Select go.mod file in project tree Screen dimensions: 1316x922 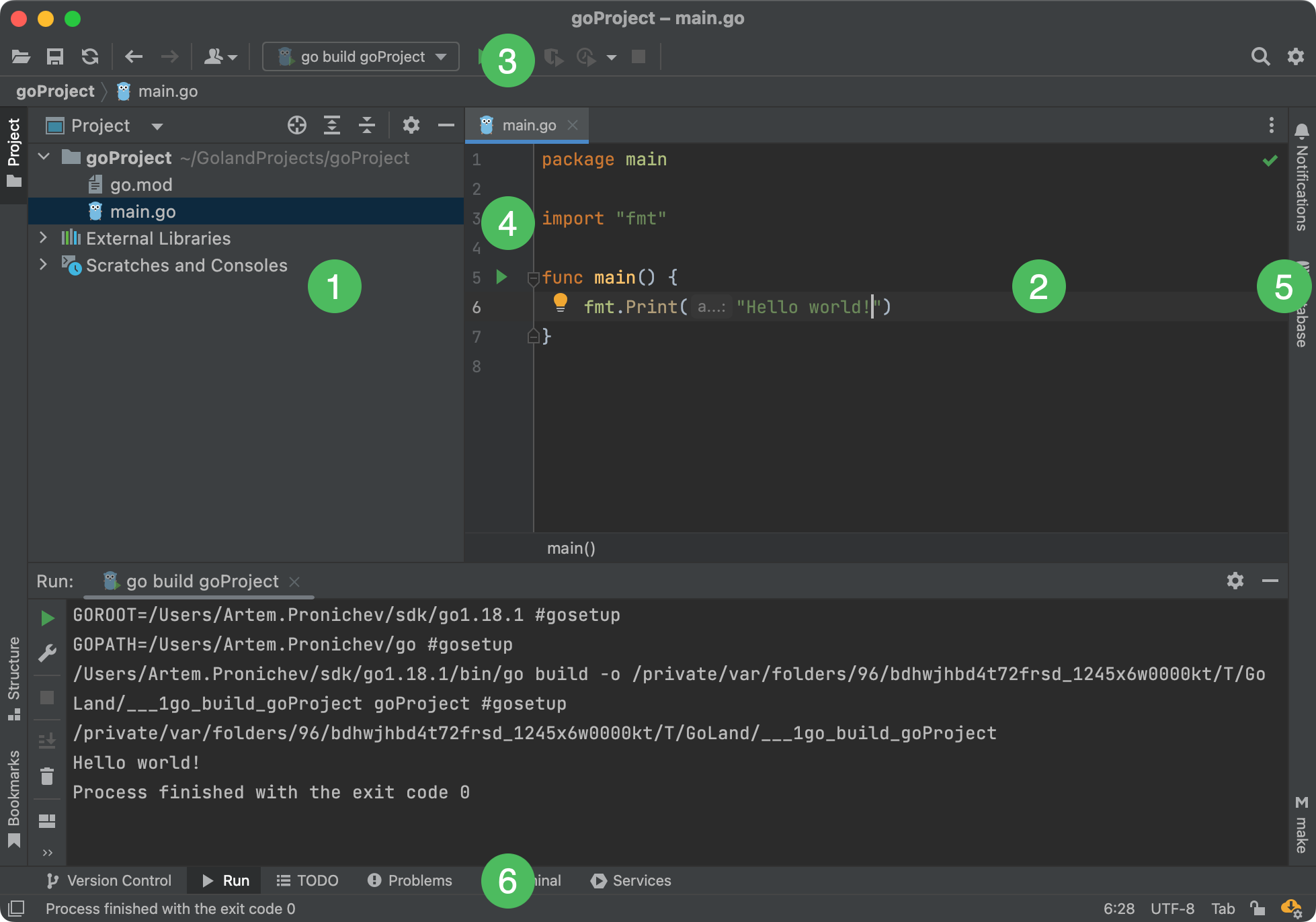[x=131, y=185]
